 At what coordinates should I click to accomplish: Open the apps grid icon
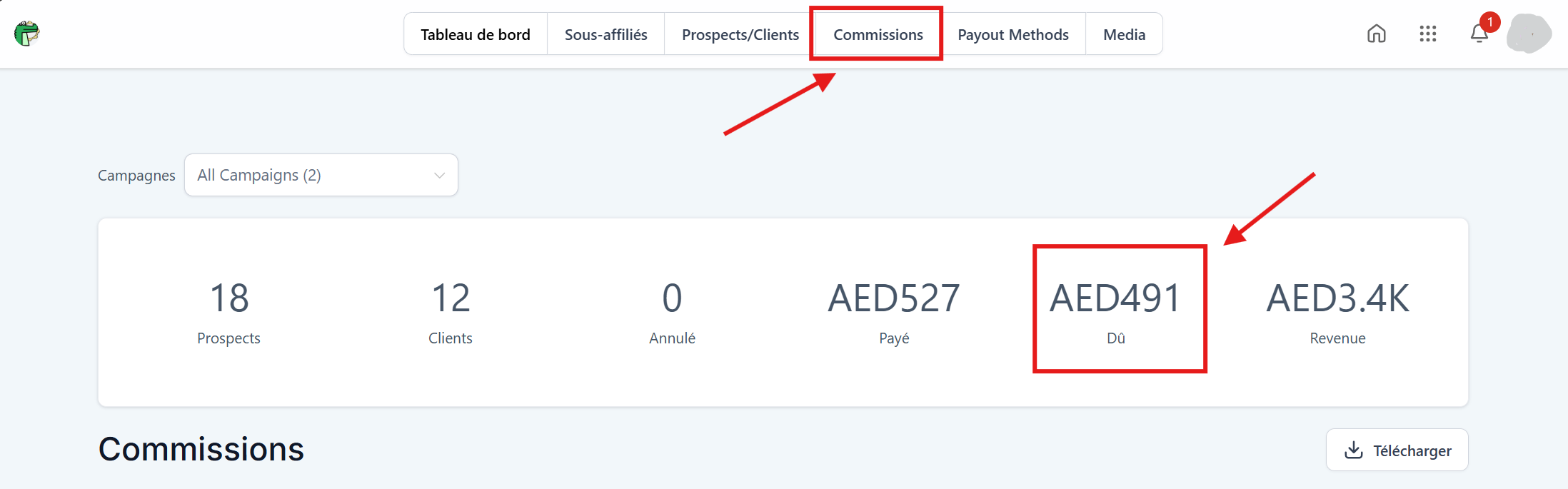[1427, 34]
